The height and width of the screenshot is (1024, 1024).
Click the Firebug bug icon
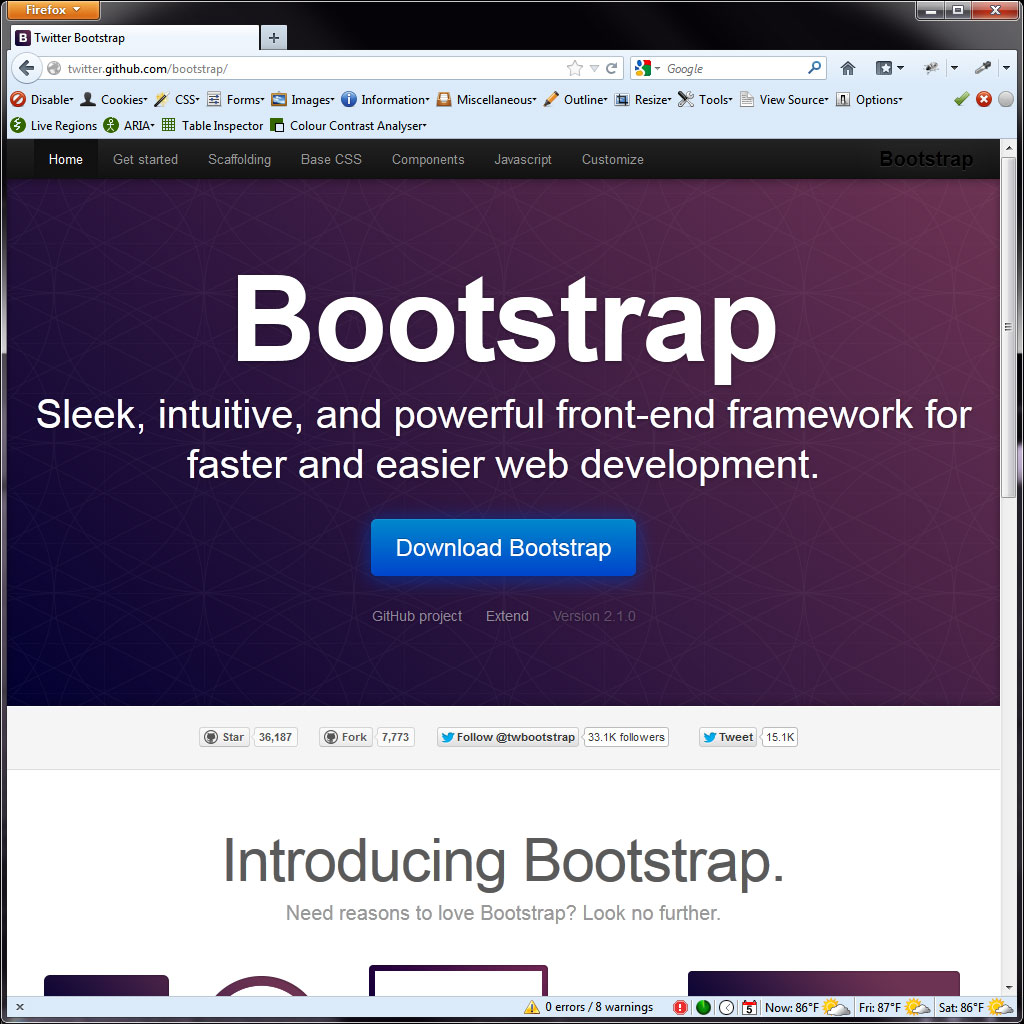[931, 68]
